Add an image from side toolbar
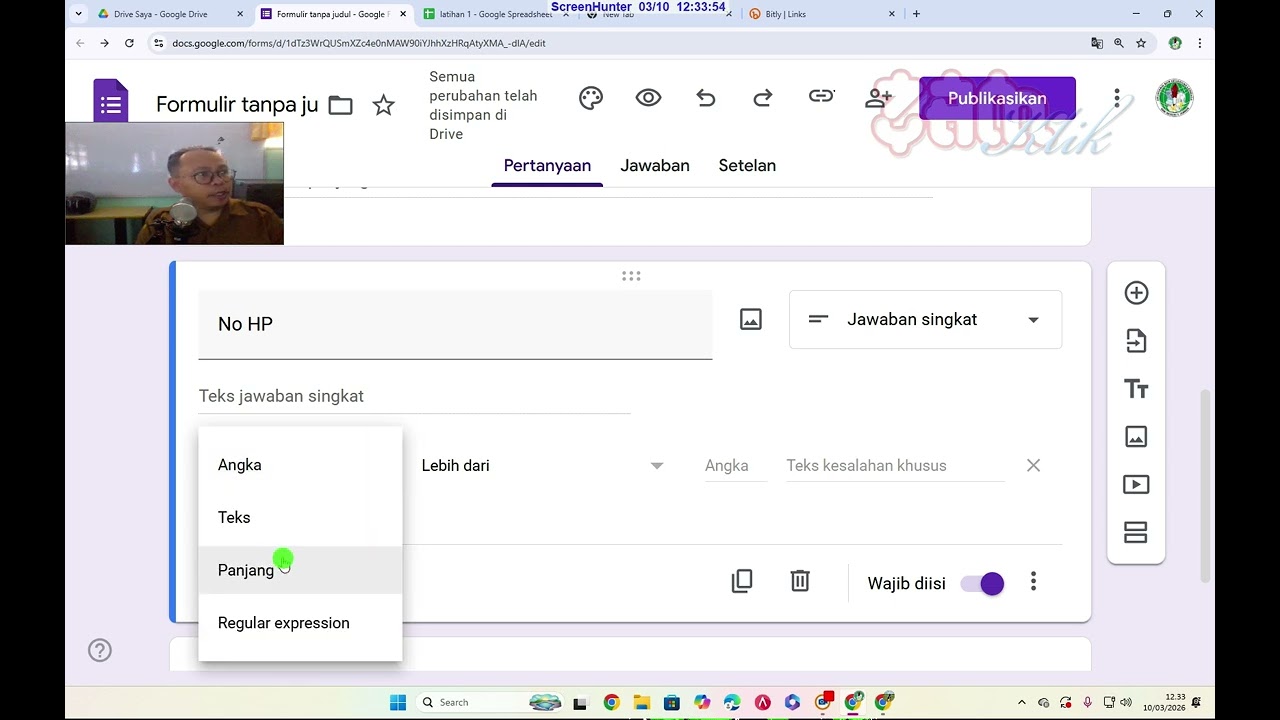This screenshot has height=720, width=1280. [1136, 437]
